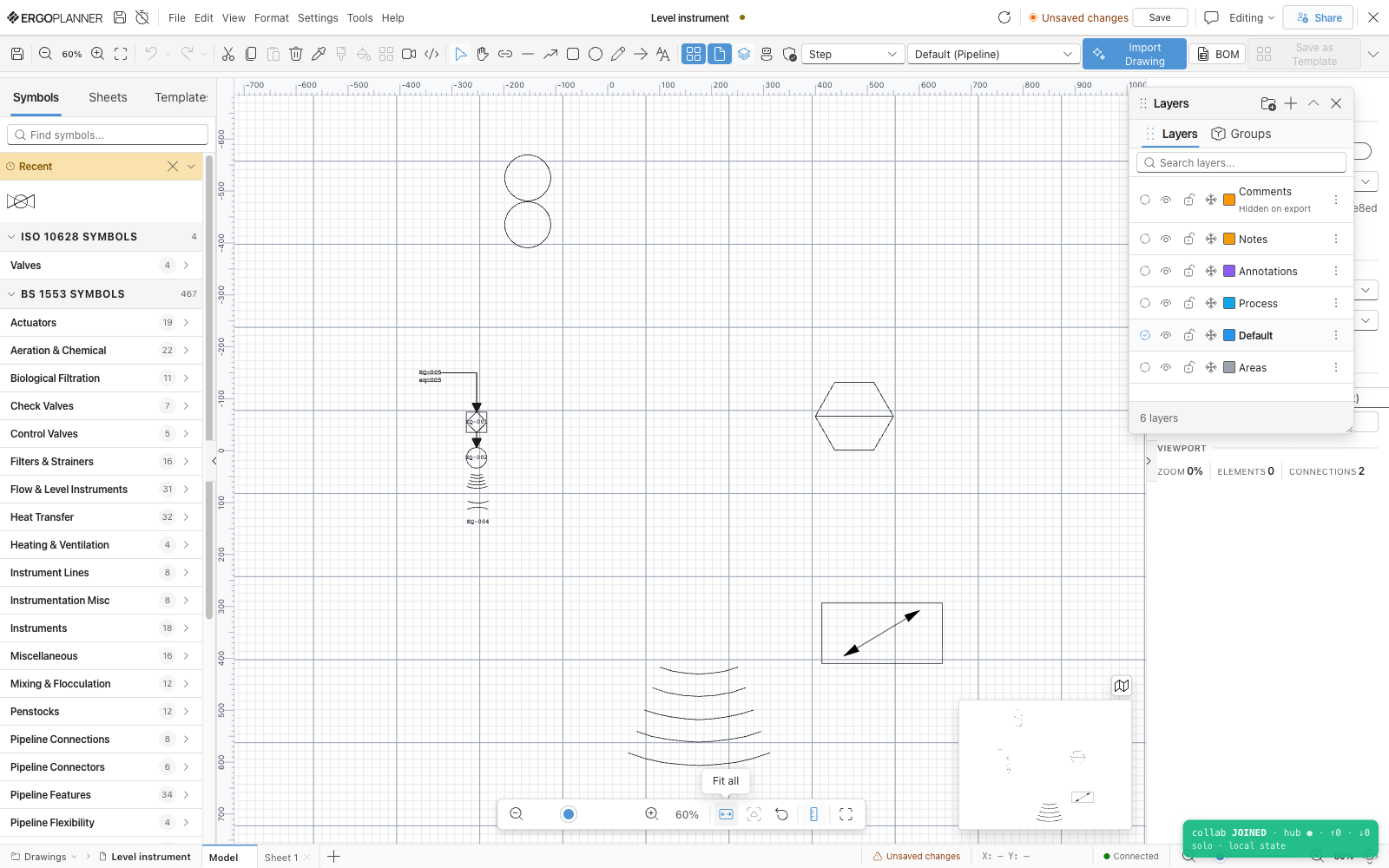Collapse the ISO 10628 SYMBOLS section

pyautogui.click(x=101, y=236)
